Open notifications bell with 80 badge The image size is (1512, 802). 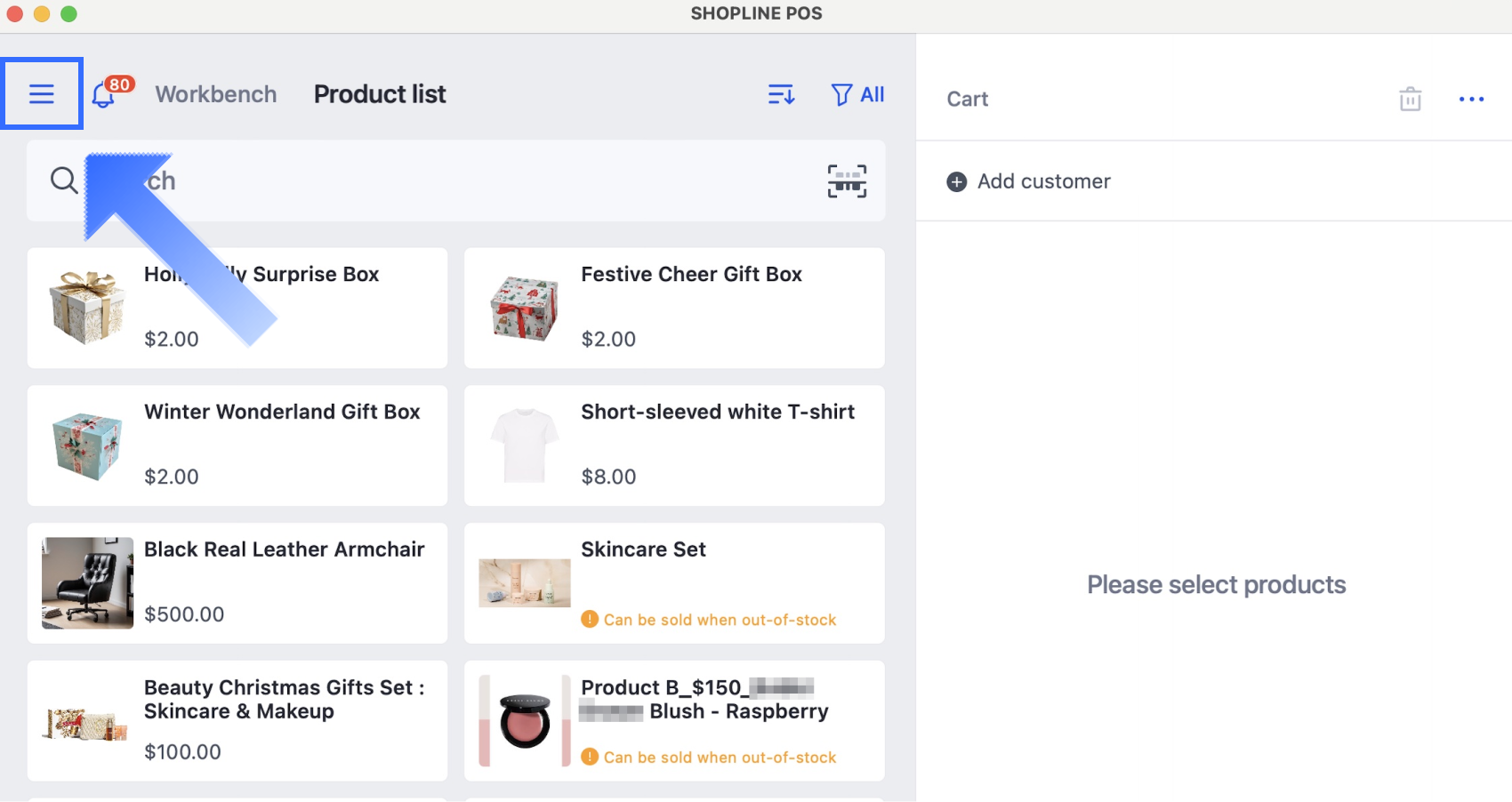[x=105, y=95]
